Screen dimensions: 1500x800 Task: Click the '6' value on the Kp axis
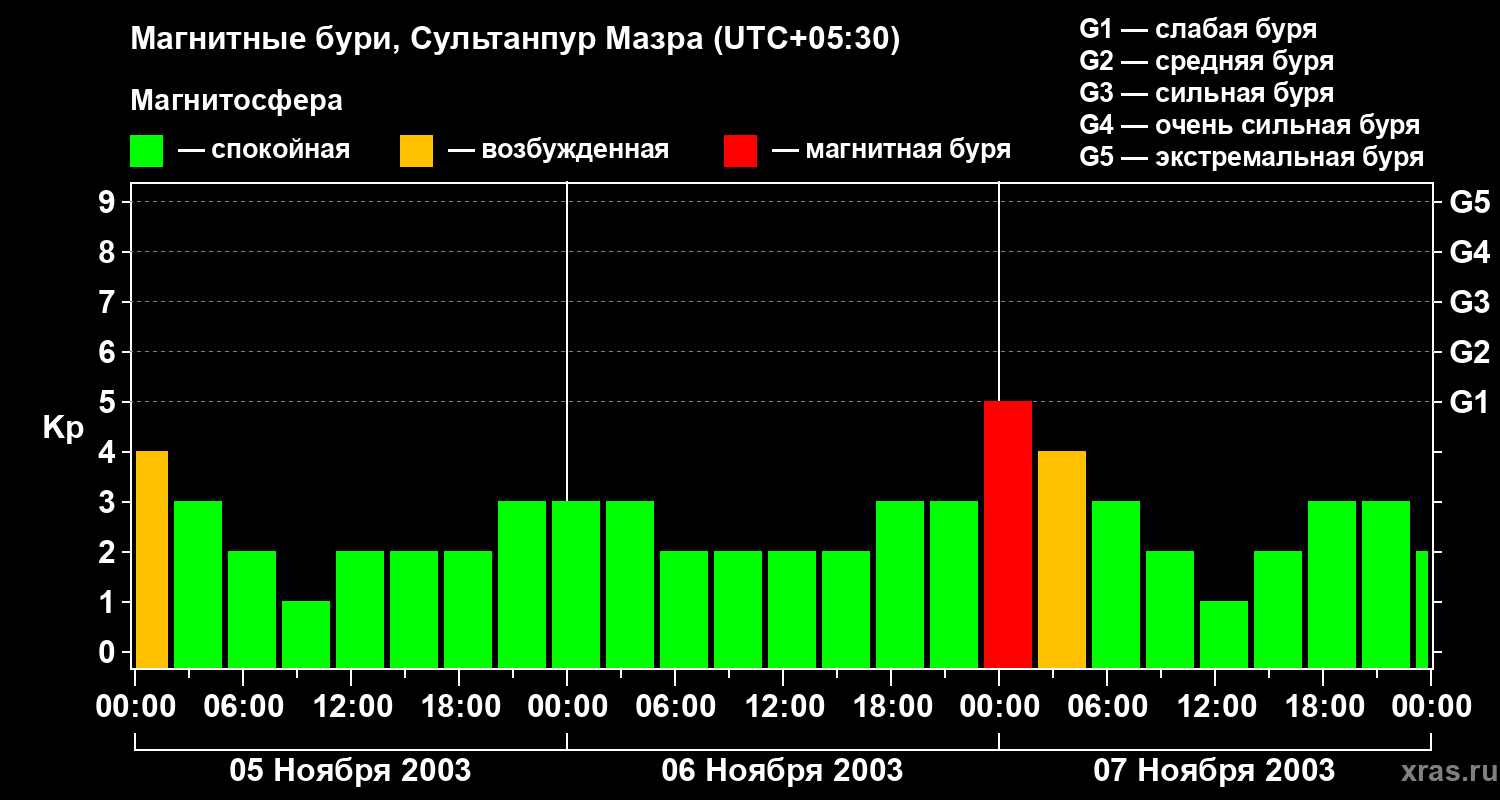pos(109,352)
